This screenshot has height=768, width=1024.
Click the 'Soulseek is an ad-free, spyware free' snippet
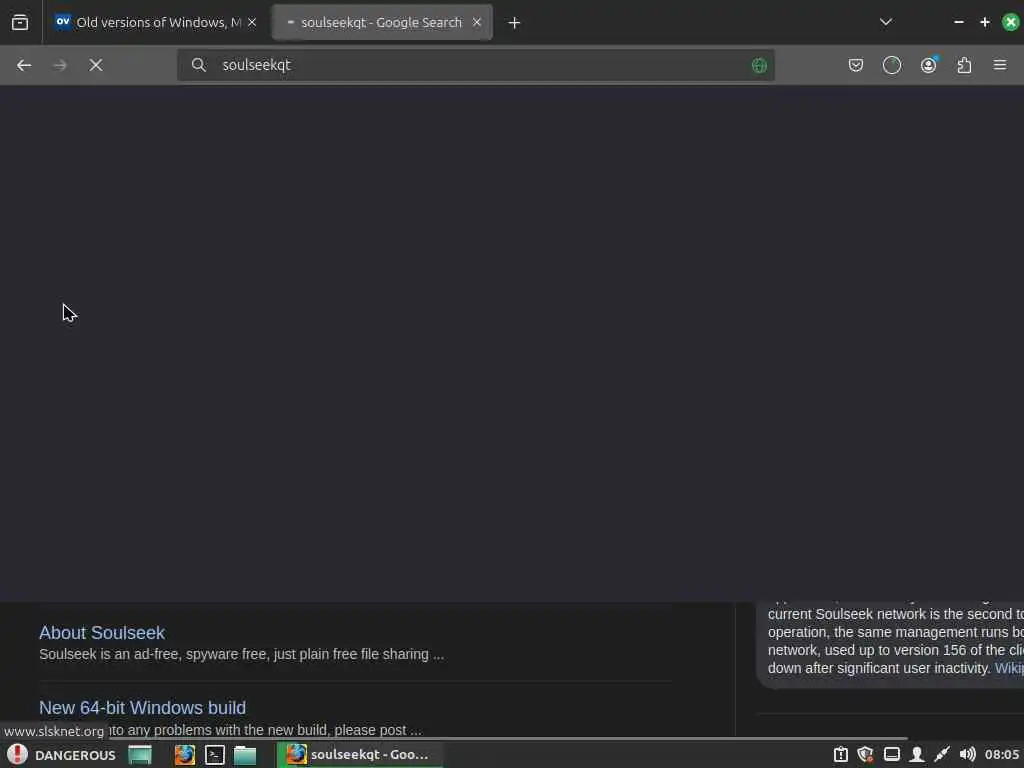coord(242,654)
